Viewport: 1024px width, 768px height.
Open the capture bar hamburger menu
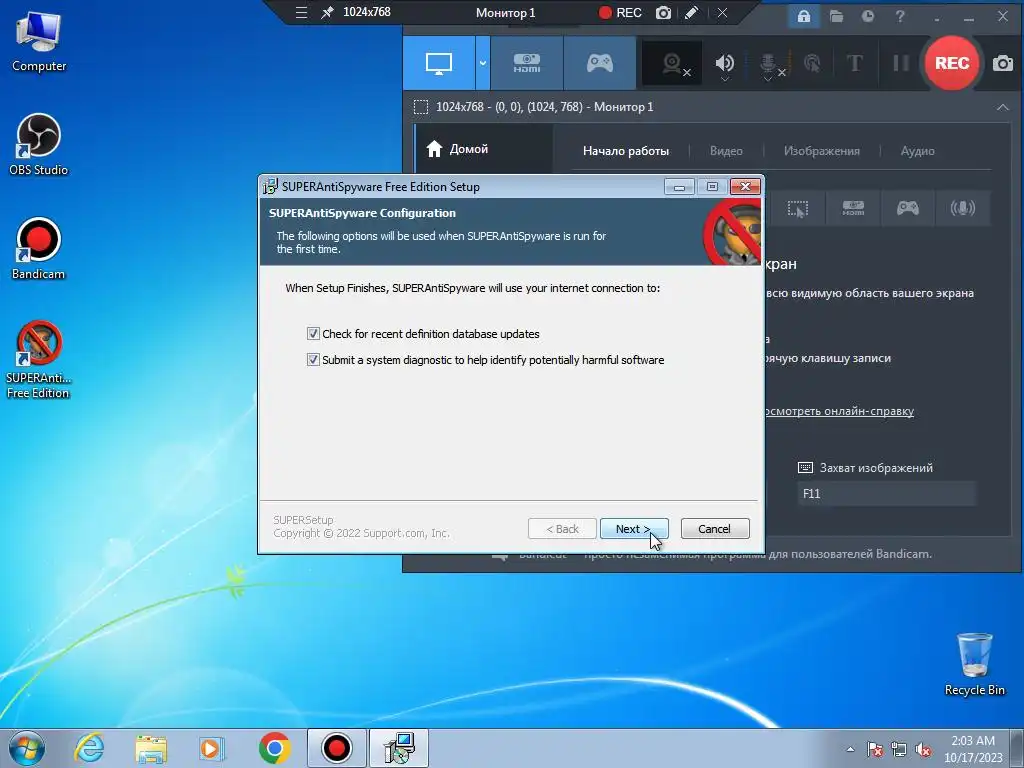point(301,12)
